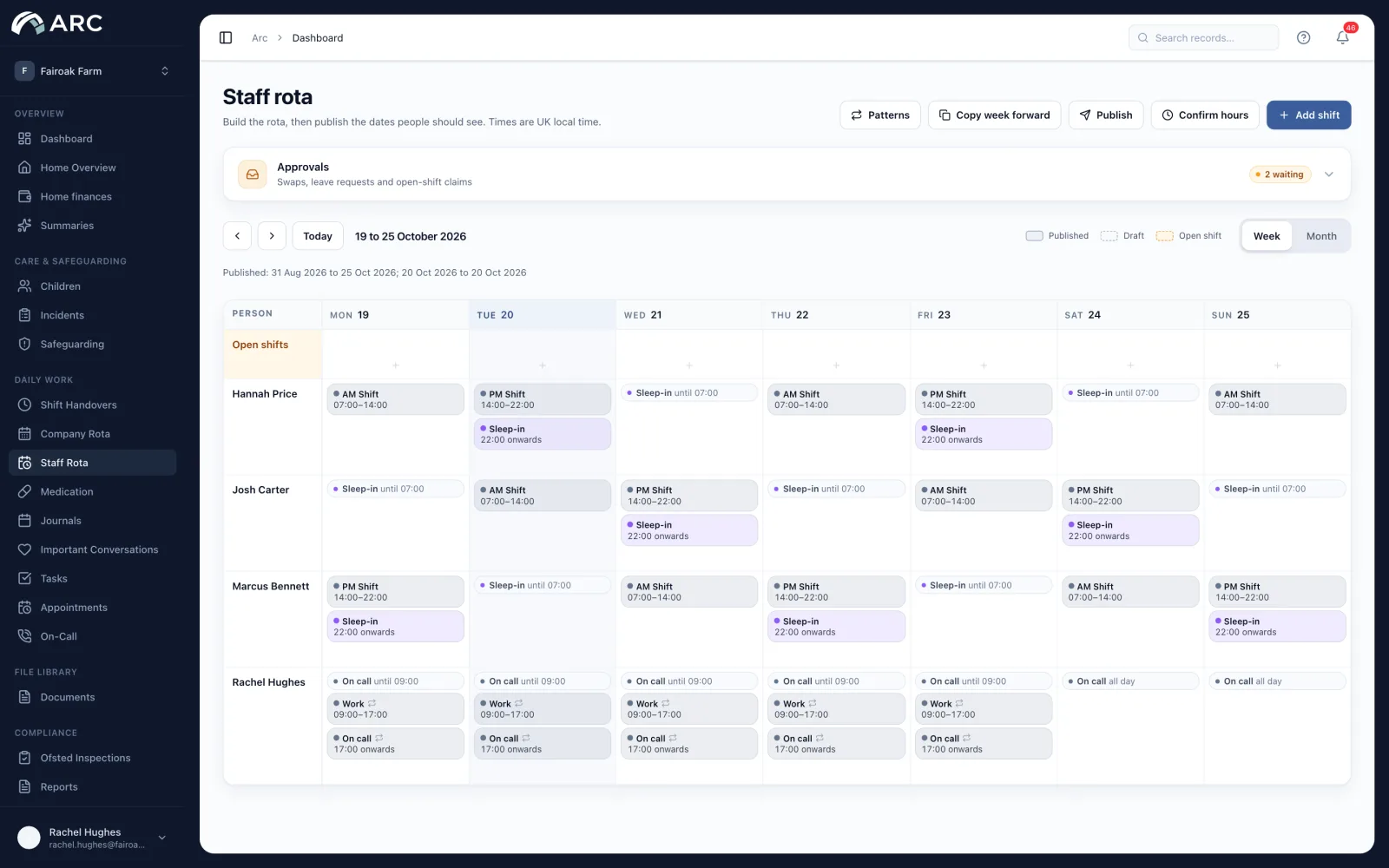Expand the Approvals panel chevron
This screenshot has width=1389, height=868.
tap(1328, 174)
